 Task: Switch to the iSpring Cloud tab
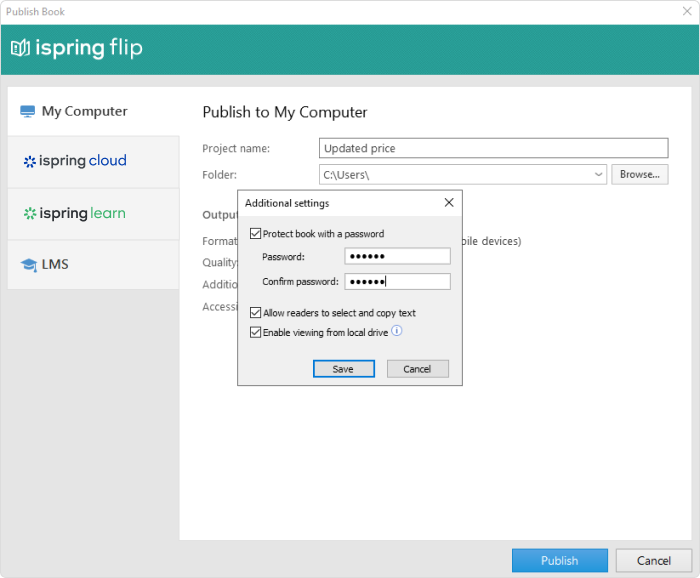coord(93,162)
